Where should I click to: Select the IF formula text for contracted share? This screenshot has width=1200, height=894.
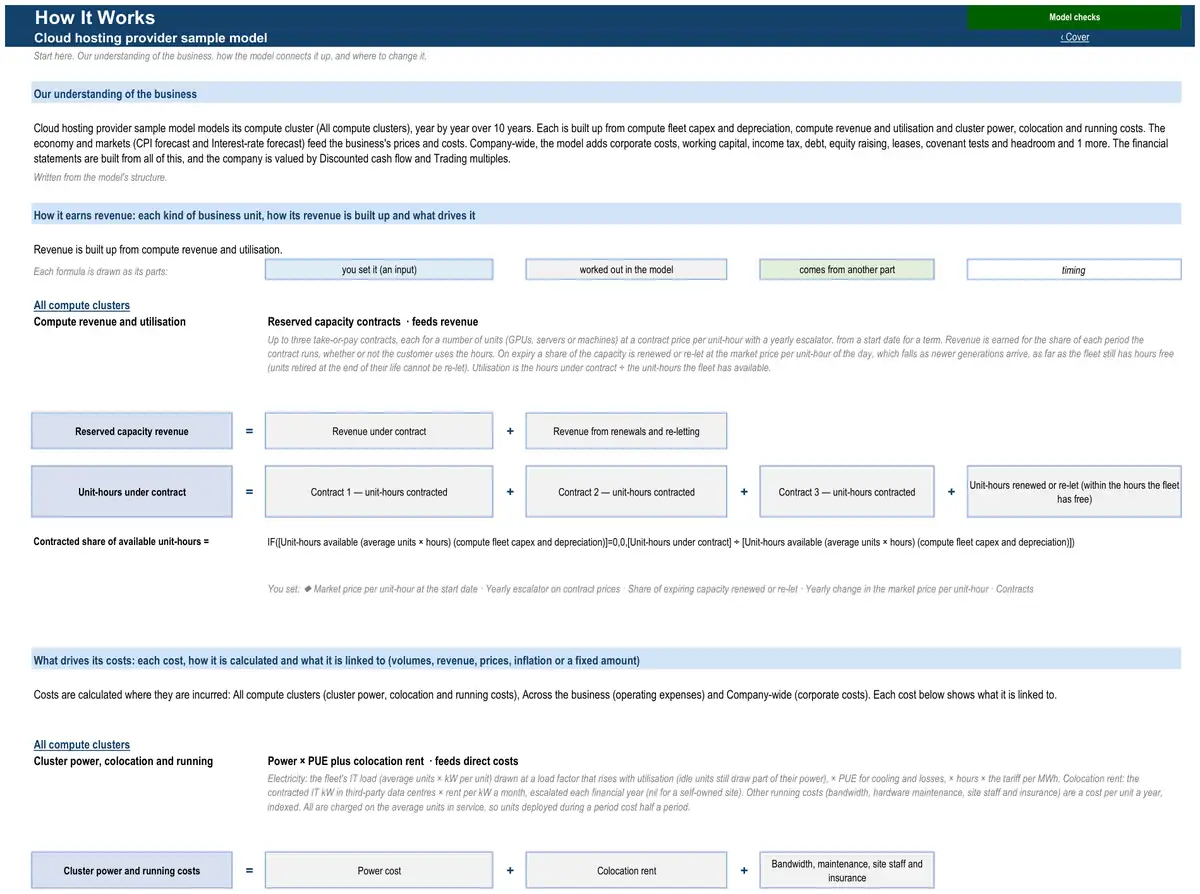[671, 541]
